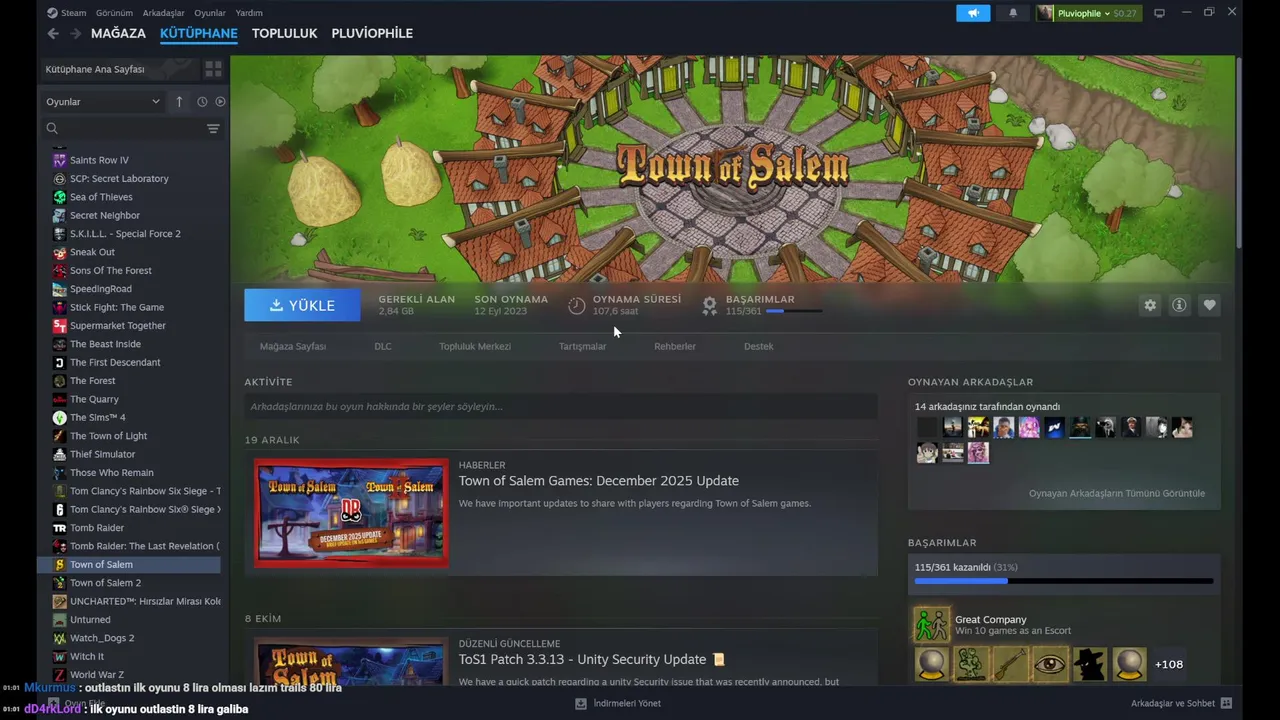Click the green tree achievement icon
1280x720 pixels.
[971, 664]
